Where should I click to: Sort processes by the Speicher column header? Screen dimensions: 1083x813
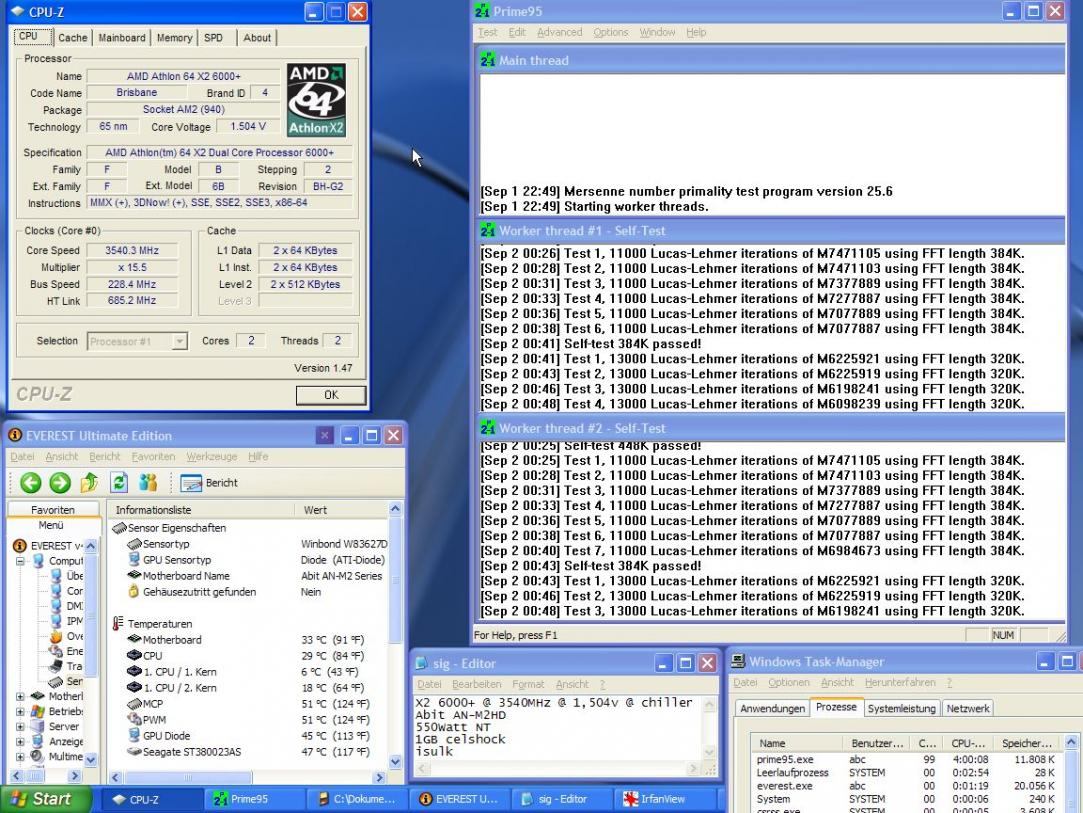[x=1026, y=743]
